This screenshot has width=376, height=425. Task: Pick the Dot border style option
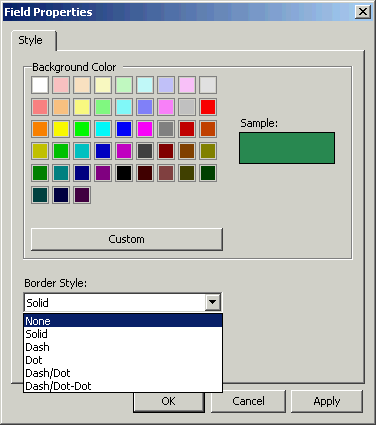point(123,360)
